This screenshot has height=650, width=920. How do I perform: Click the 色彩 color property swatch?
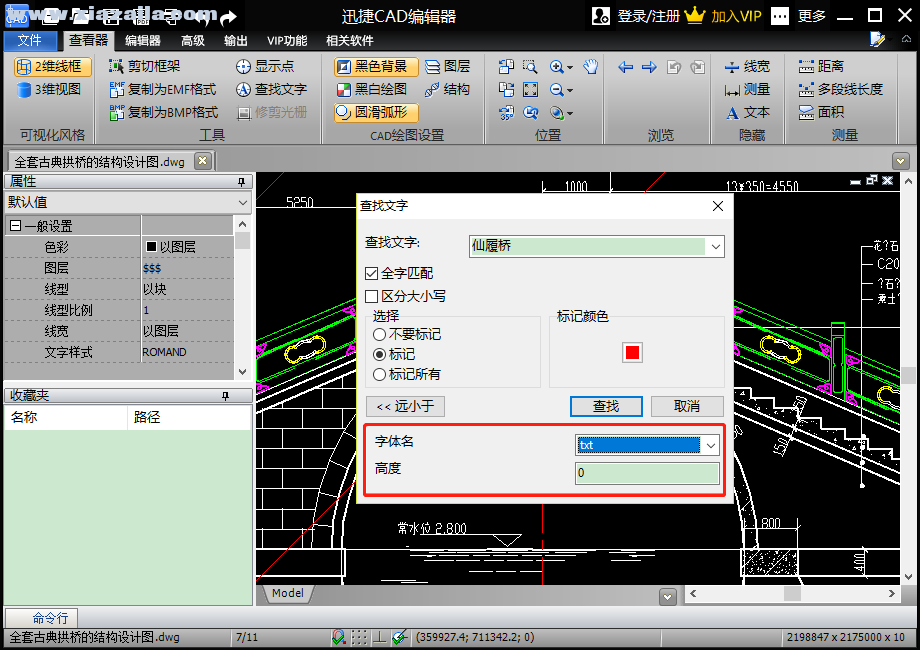coord(151,247)
